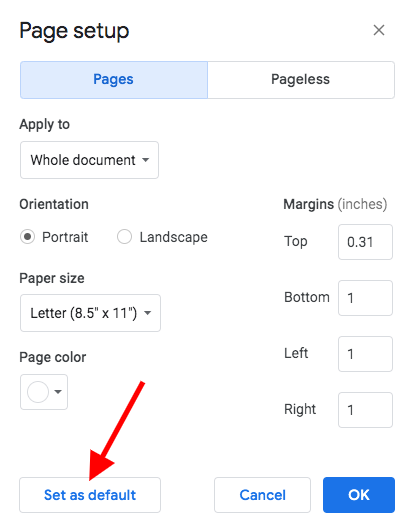Click the Set as default button

coord(90,495)
